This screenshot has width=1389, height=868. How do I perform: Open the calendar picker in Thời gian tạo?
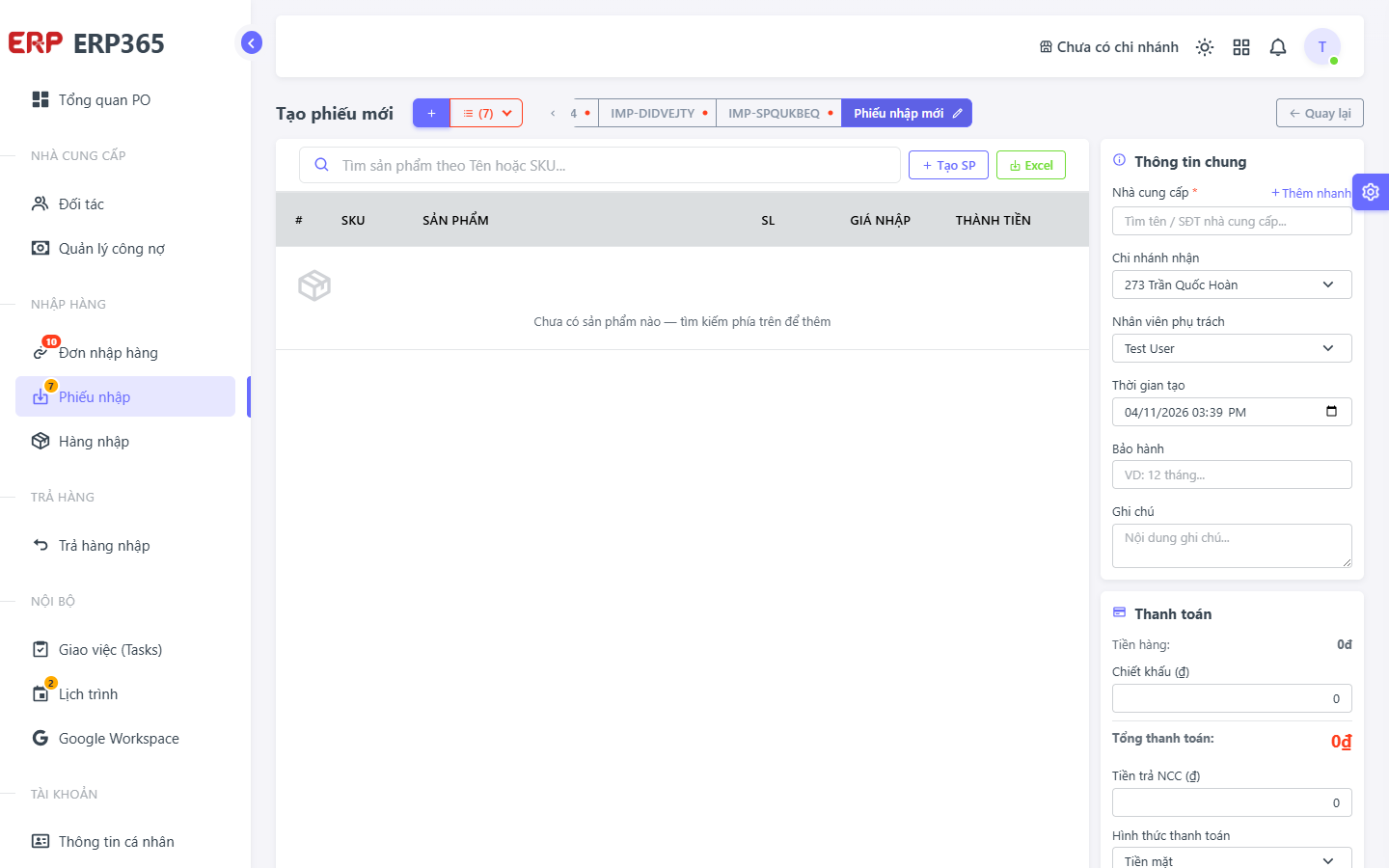(1331, 412)
